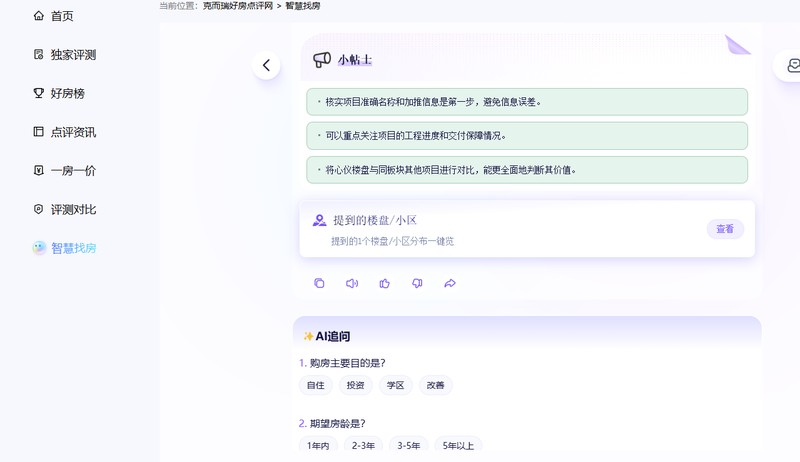Click the document icon beside 独家评测

39,55
